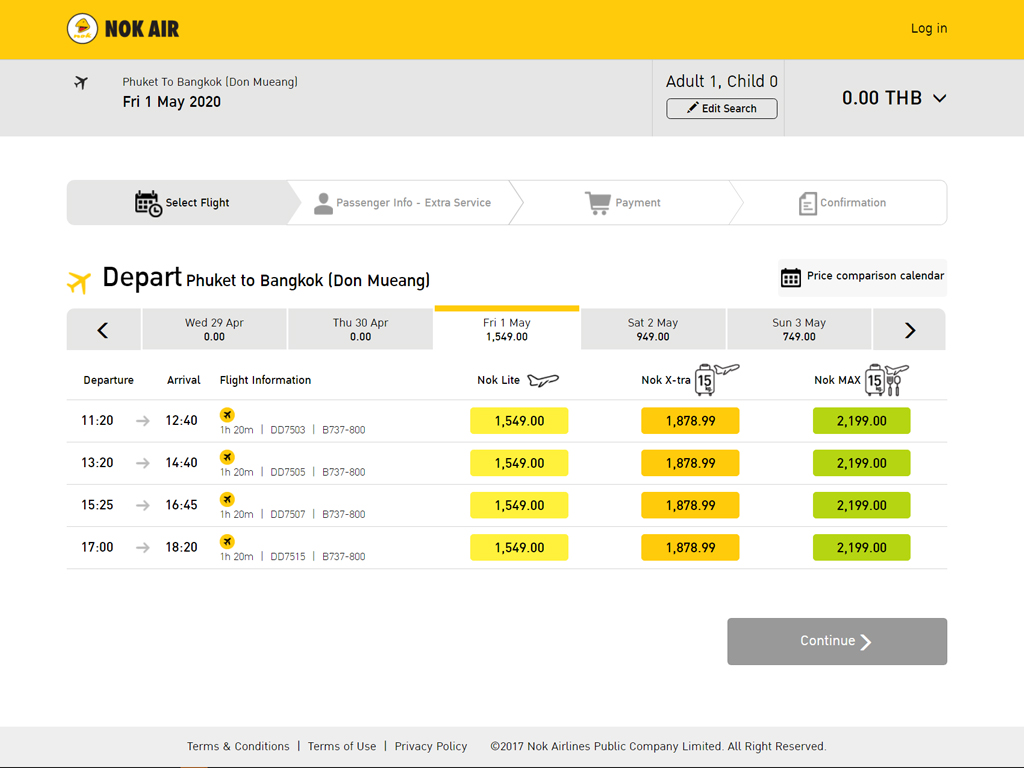Choose Nok Lite fare for the 13:20 flight

(x=519, y=463)
